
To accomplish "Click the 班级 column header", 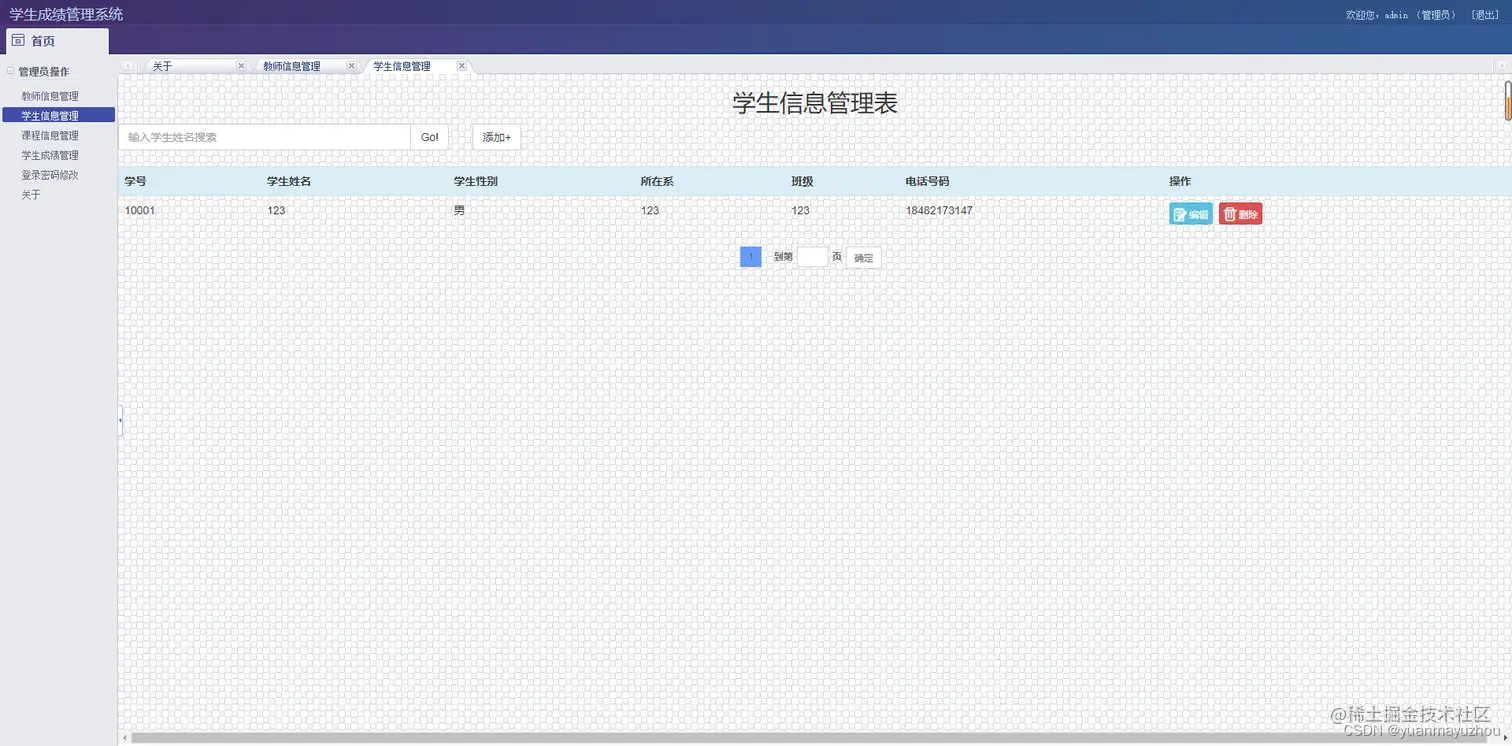I will tap(802, 181).
